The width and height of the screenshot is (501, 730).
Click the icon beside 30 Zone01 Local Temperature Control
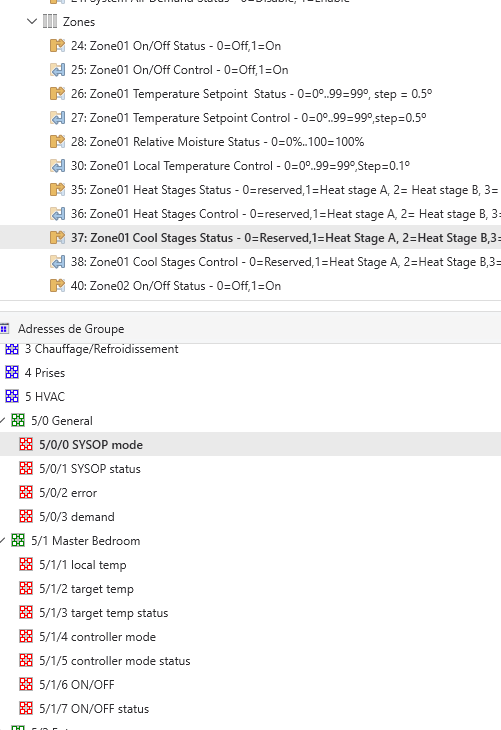tap(57, 166)
